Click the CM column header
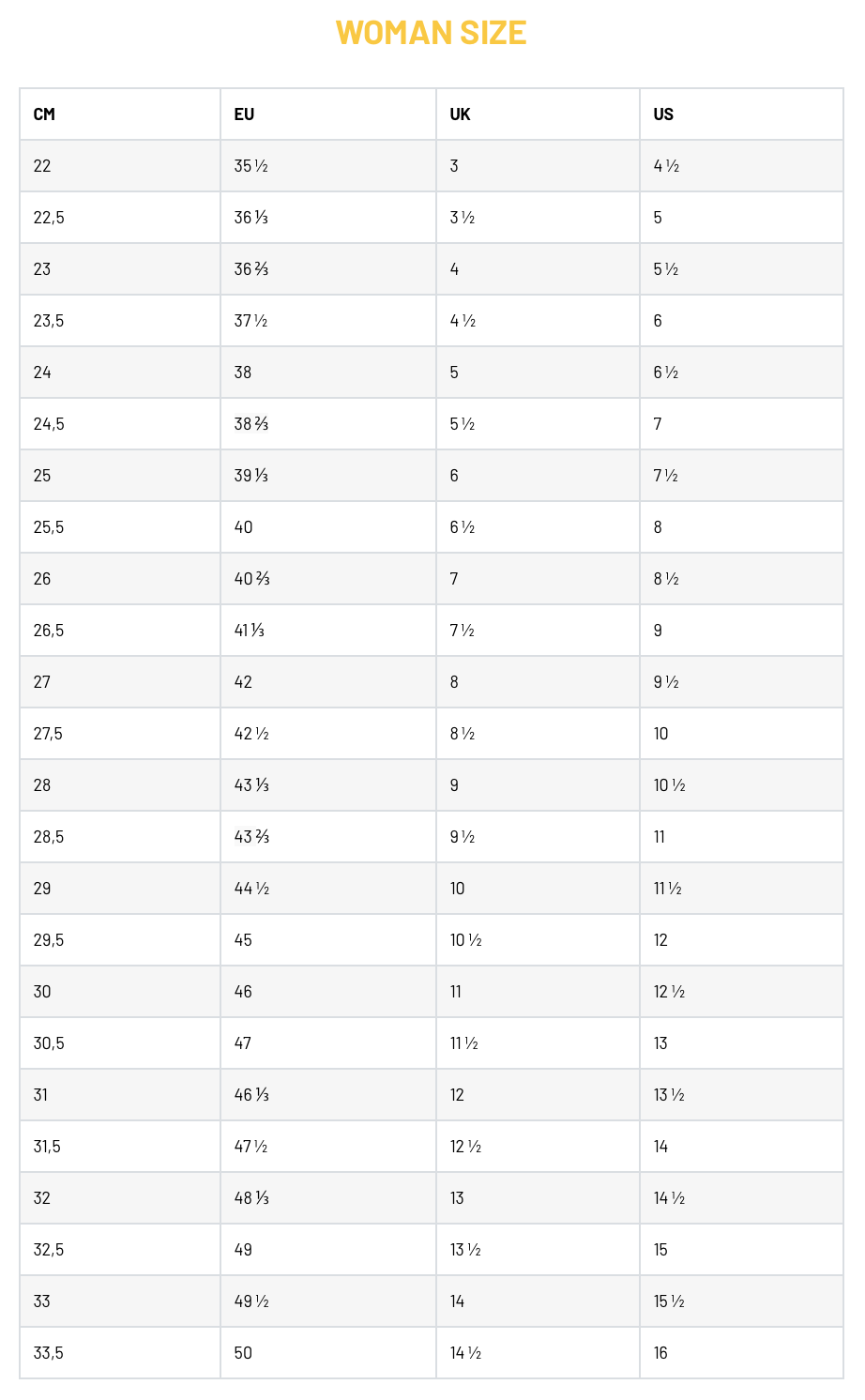 pyautogui.click(x=44, y=114)
